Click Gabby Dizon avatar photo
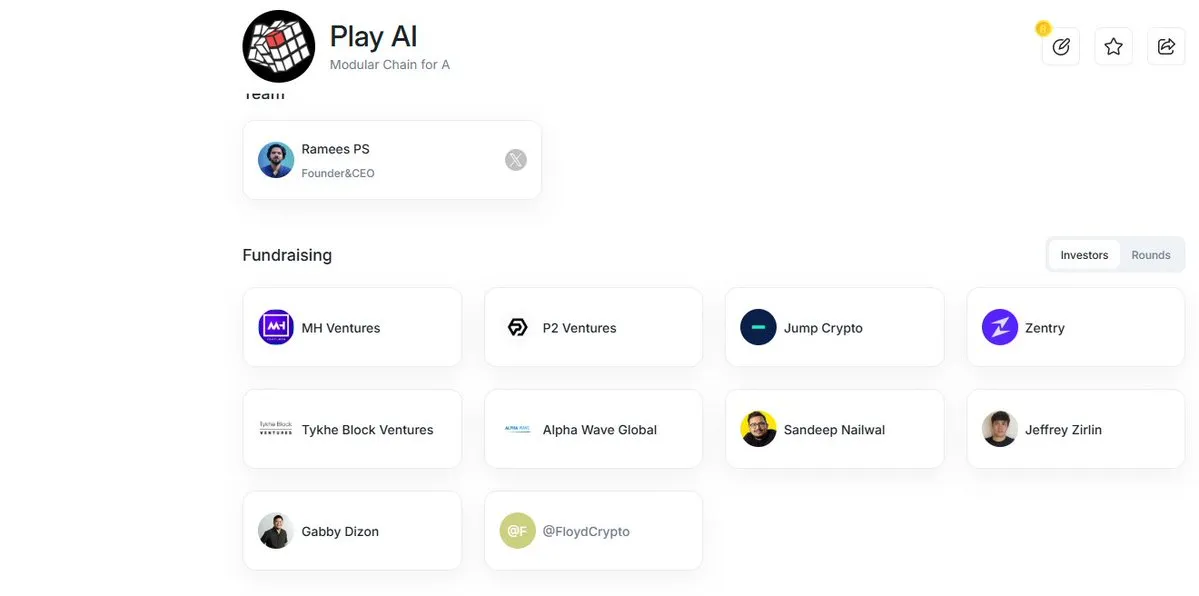Screen dimensions: 1199x596 point(276,531)
